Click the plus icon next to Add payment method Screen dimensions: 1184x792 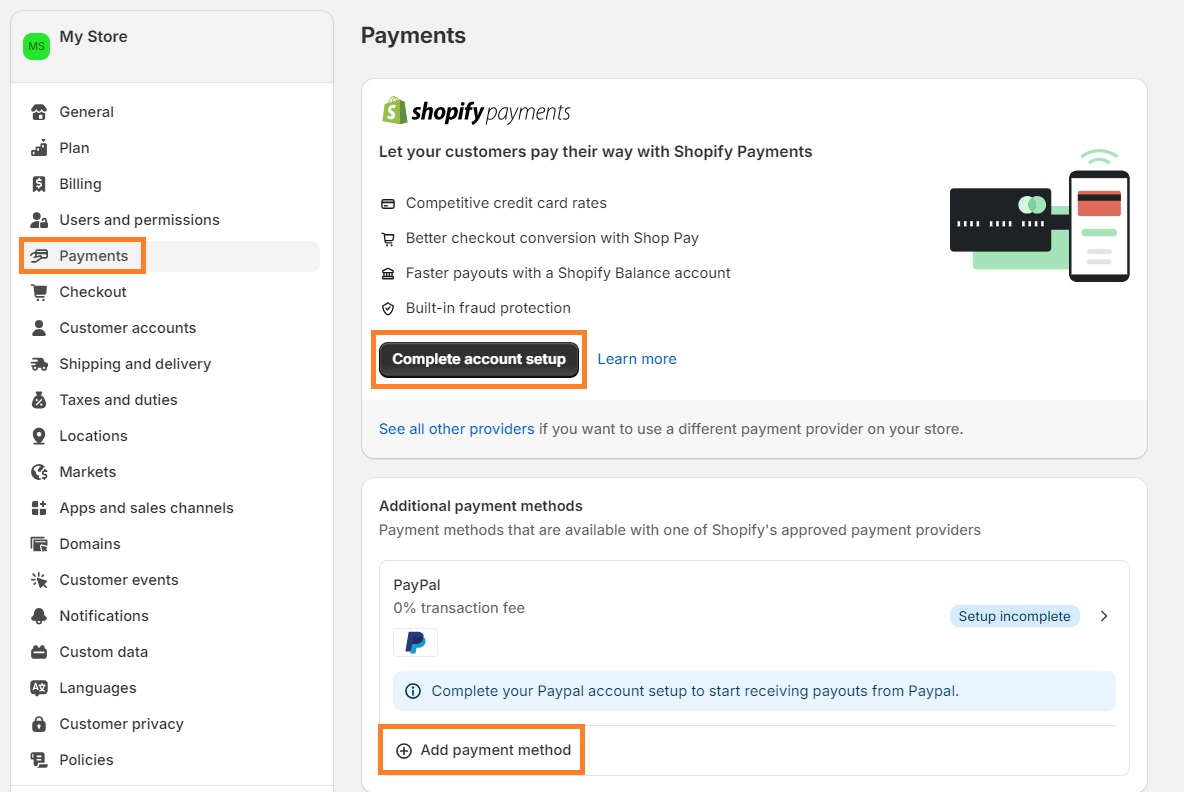(x=404, y=750)
